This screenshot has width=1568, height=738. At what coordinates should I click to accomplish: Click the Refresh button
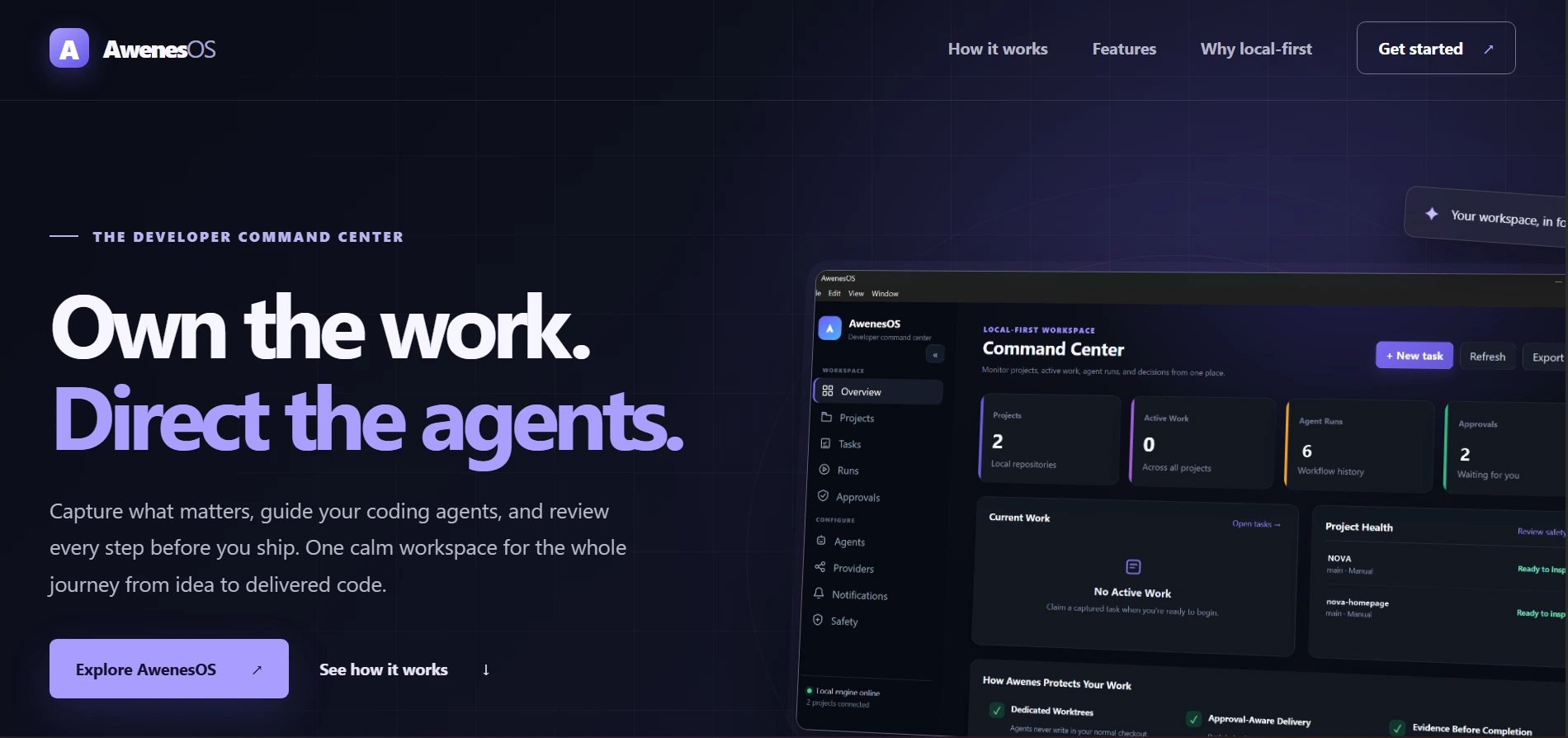pos(1487,357)
